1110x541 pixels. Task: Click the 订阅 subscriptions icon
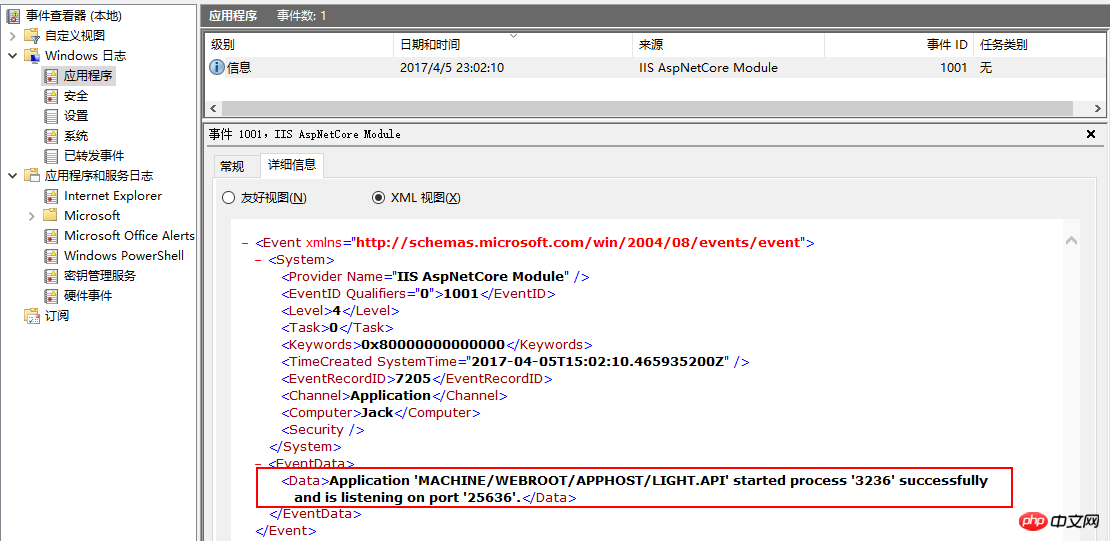(33, 316)
